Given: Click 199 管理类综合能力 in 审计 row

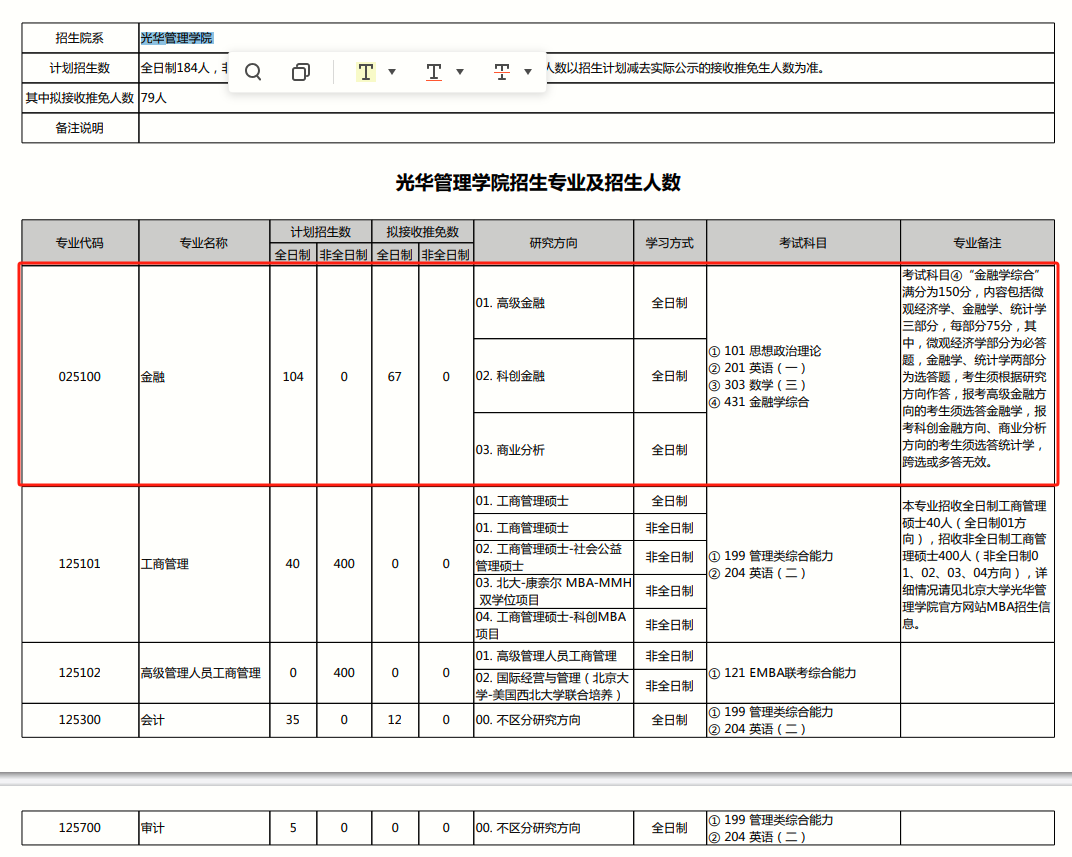Looking at the screenshot, I should pos(772,819).
